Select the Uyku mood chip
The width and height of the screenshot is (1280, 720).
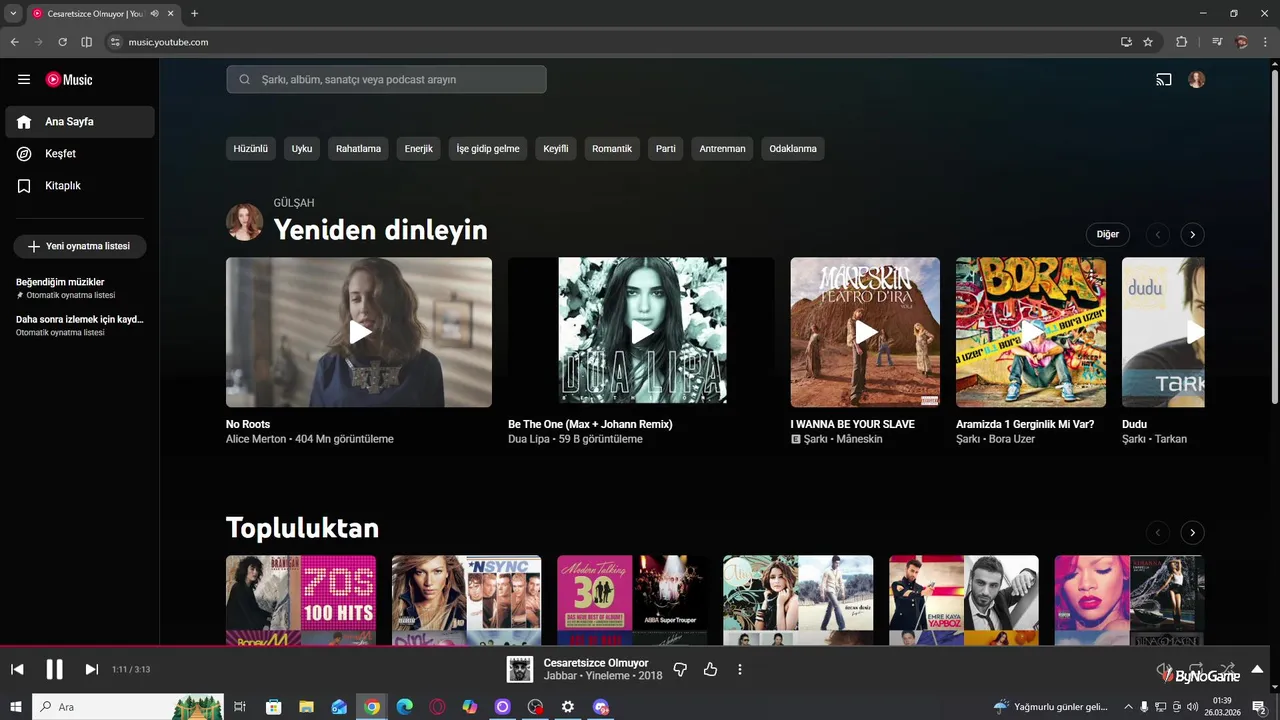tap(302, 149)
